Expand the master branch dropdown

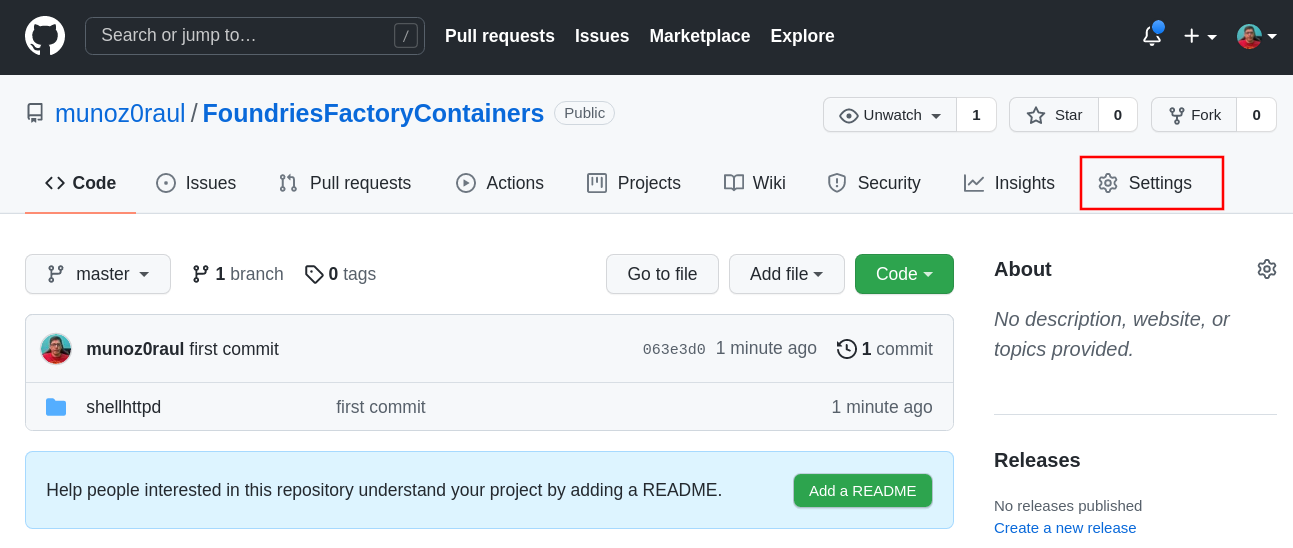(98, 274)
